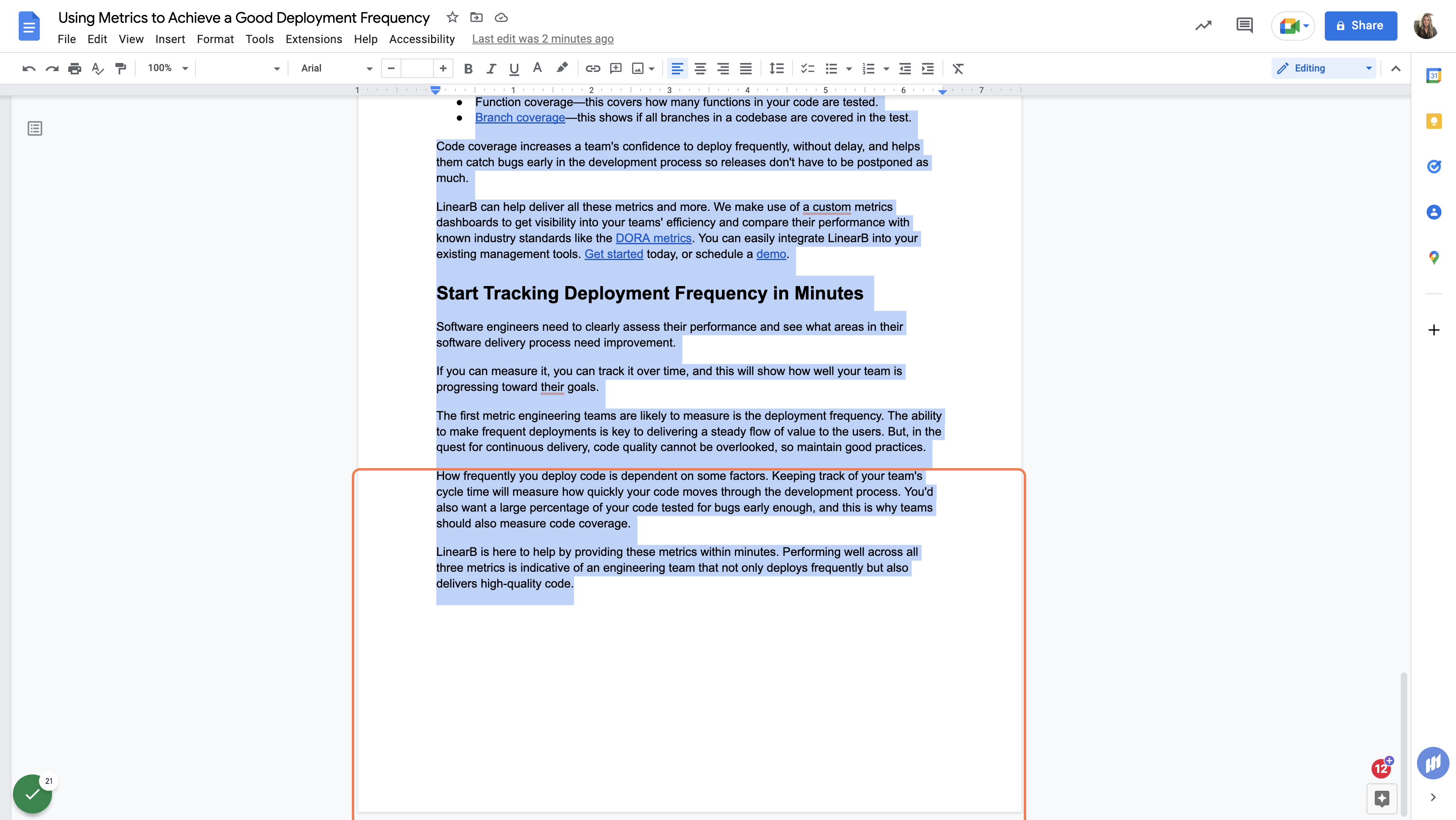Open the File menu

click(67, 39)
